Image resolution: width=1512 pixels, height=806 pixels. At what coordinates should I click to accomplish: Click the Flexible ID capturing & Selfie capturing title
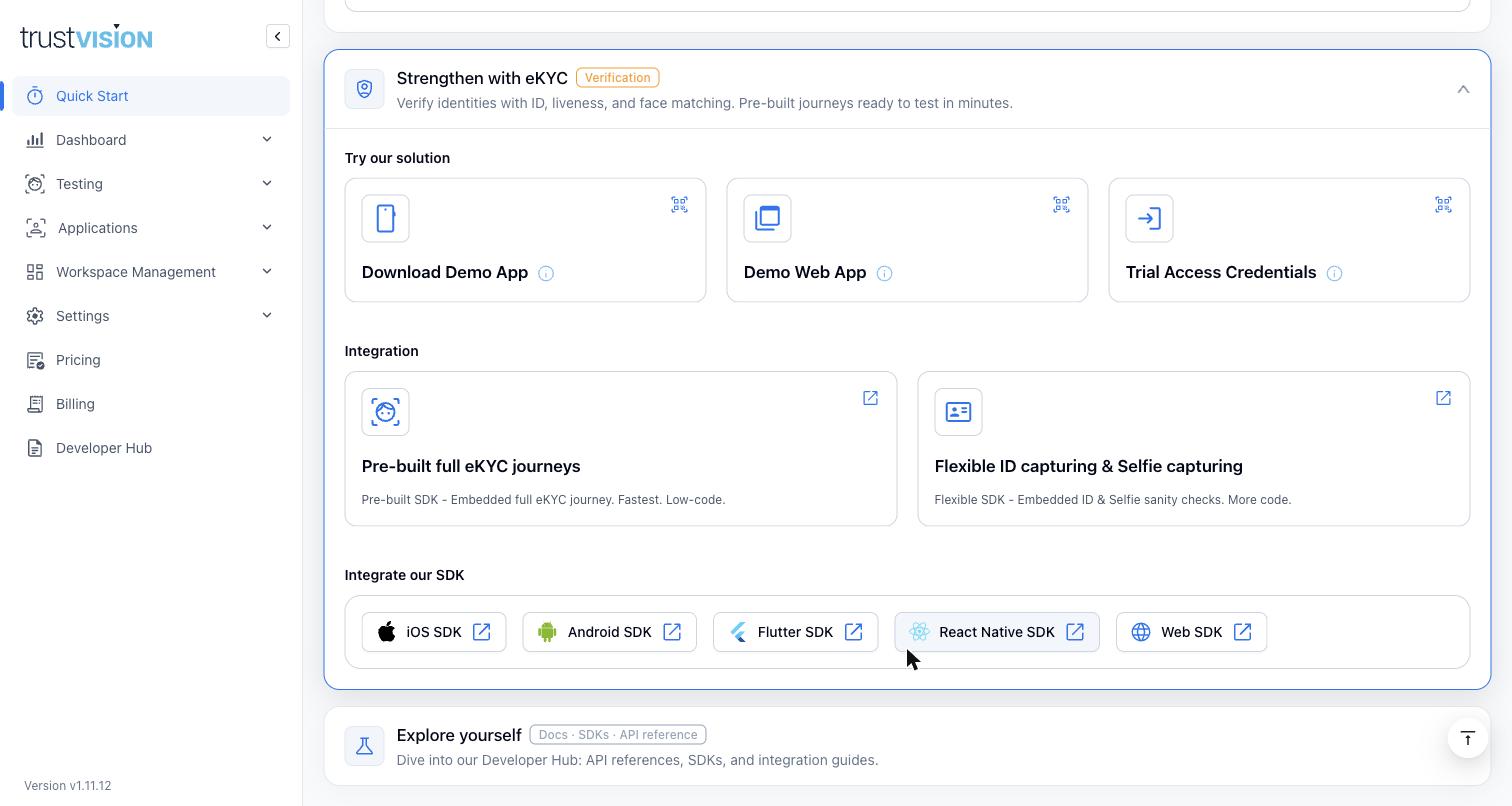[x=1089, y=466]
